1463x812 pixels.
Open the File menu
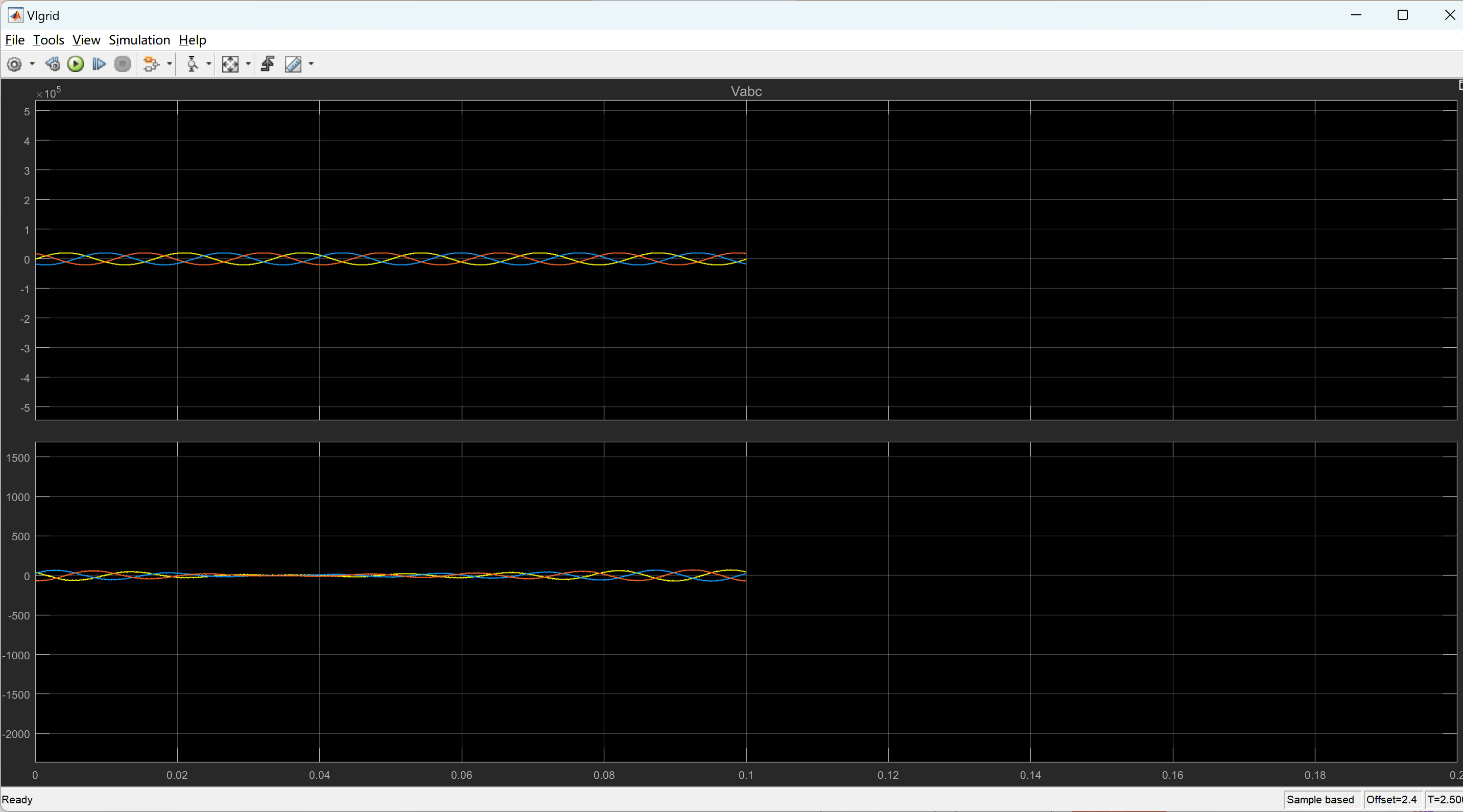pyautogui.click(x=14, y=40)
